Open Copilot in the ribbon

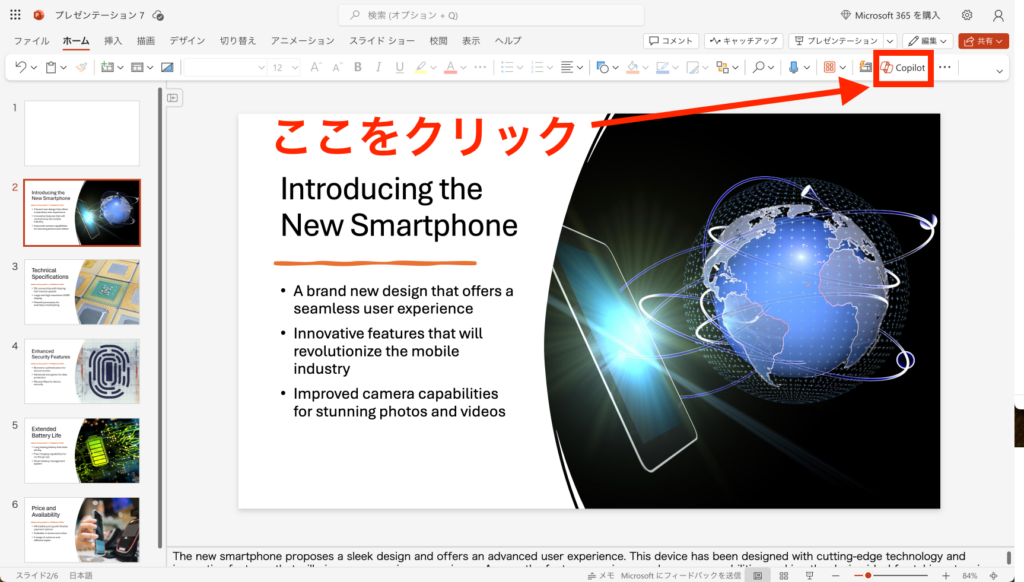(x=902, y=69)
